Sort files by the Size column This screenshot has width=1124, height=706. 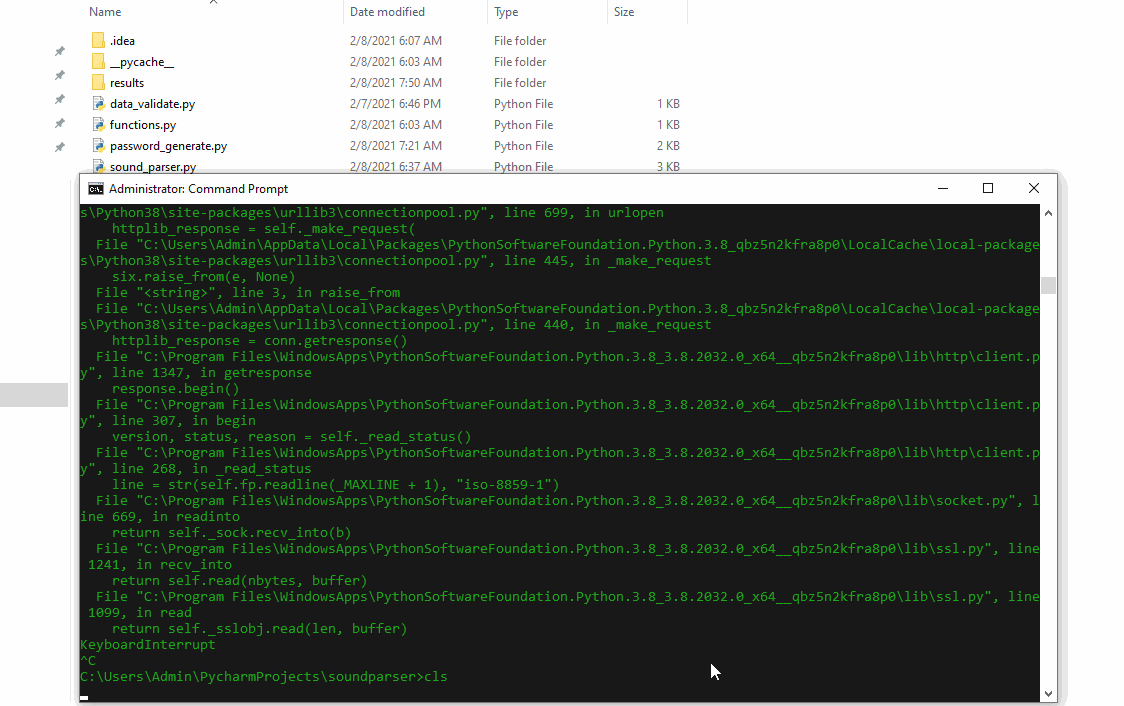pyautogui.click(x=624, y=11)
